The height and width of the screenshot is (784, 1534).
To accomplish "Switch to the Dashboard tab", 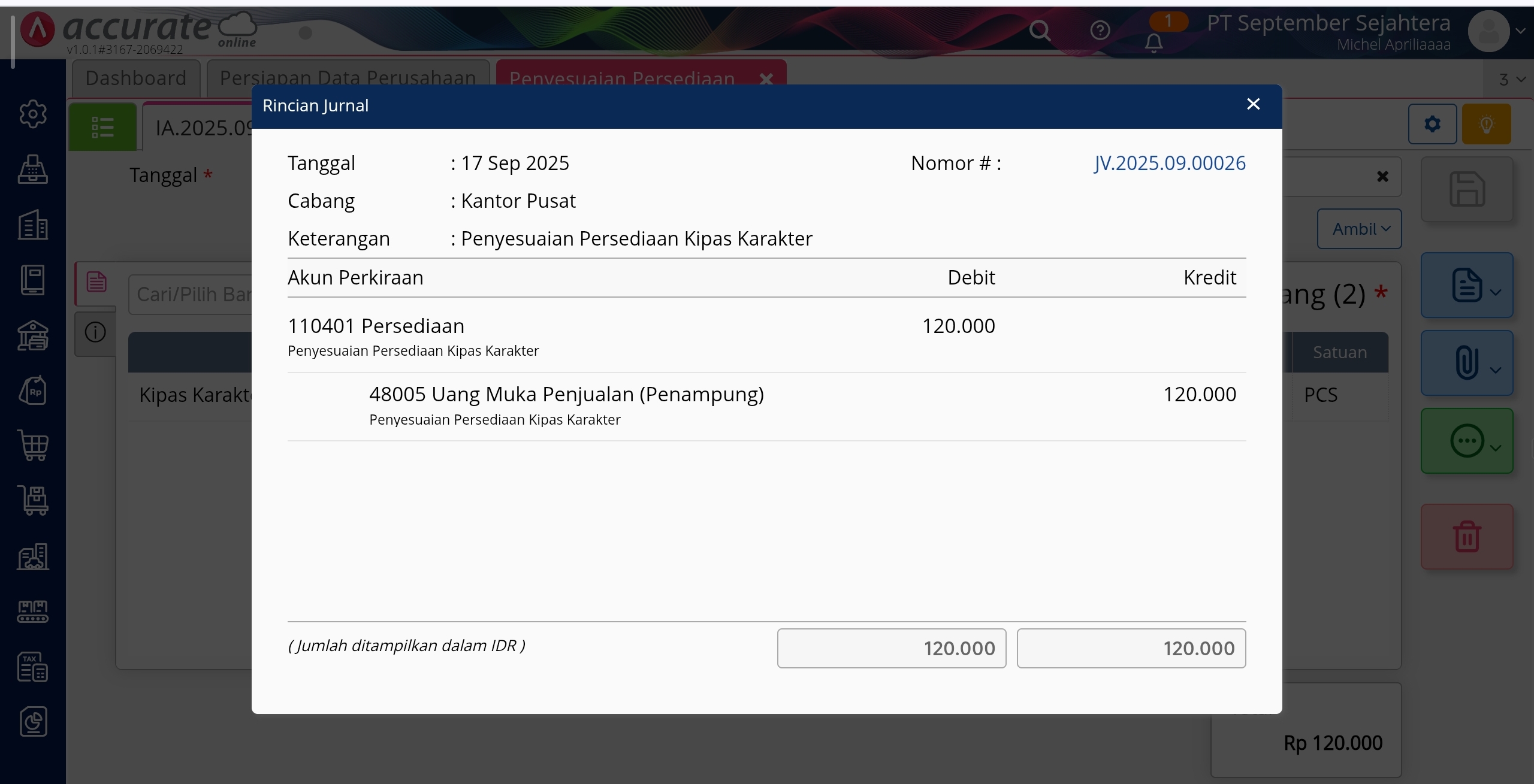I will 136,78.
